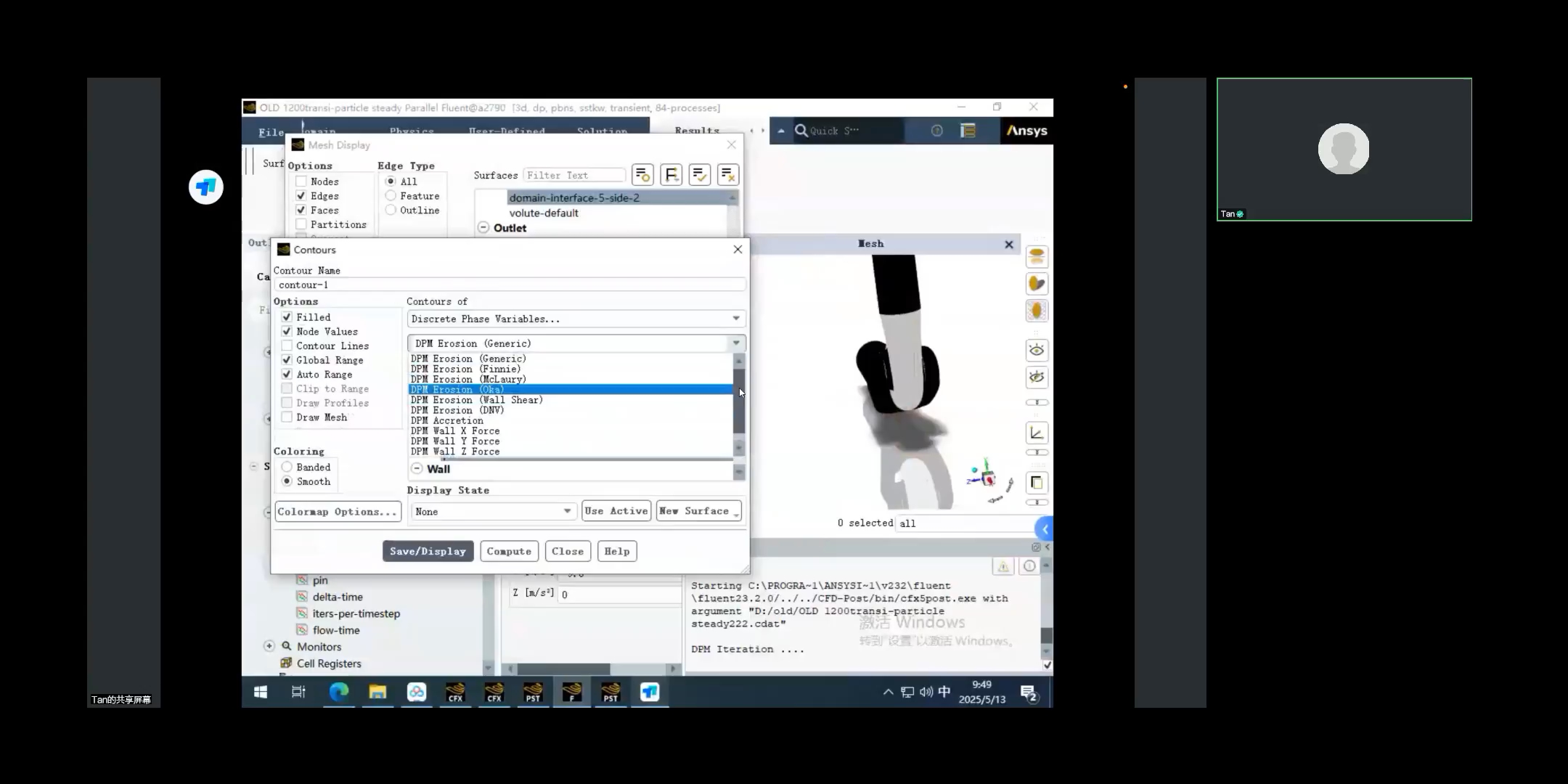Open Colormap Options dialog

(x=338, y=512)
